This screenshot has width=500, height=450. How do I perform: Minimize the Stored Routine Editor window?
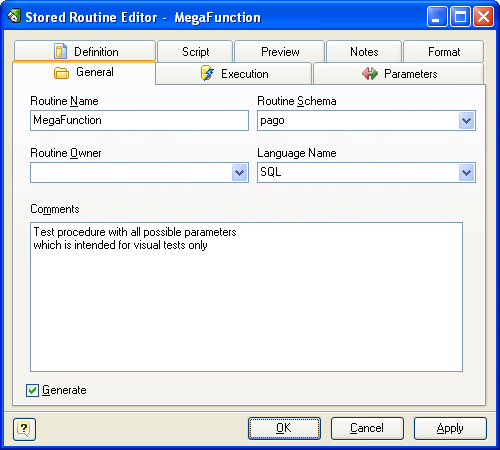437,17
